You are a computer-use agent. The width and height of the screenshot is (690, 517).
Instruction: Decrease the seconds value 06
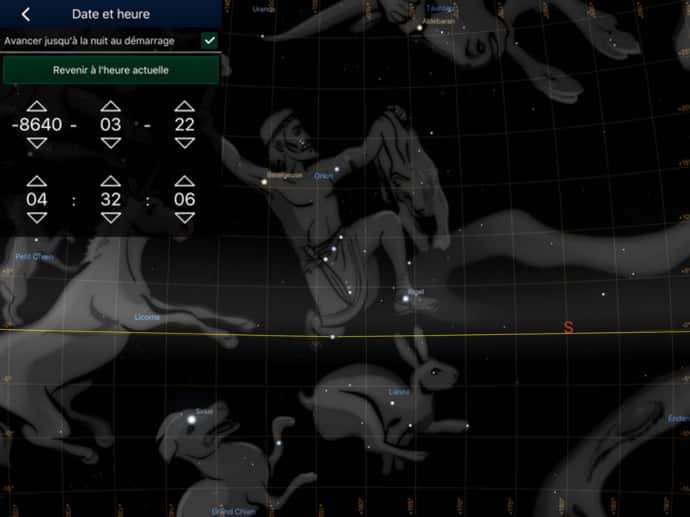[x=184, y=218]
